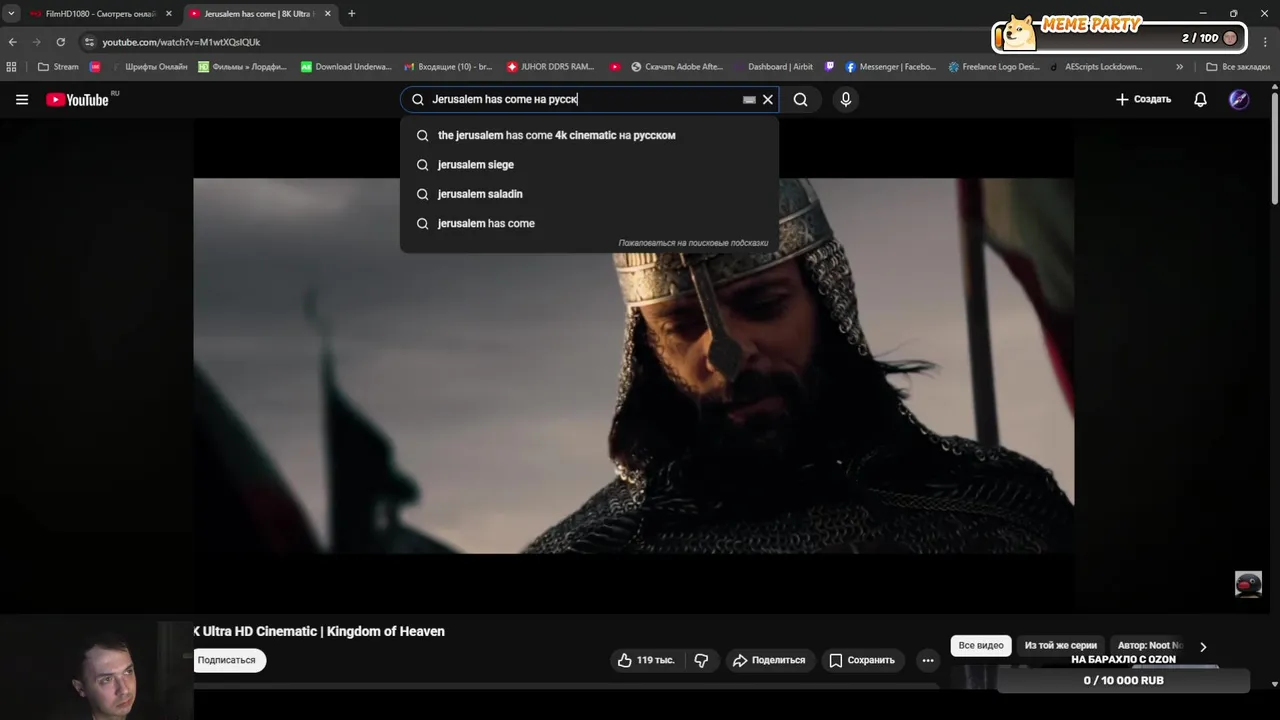The height and width of the screenshot is (720, 1280).
Task: Go forward in browser history
Action: 37,42
